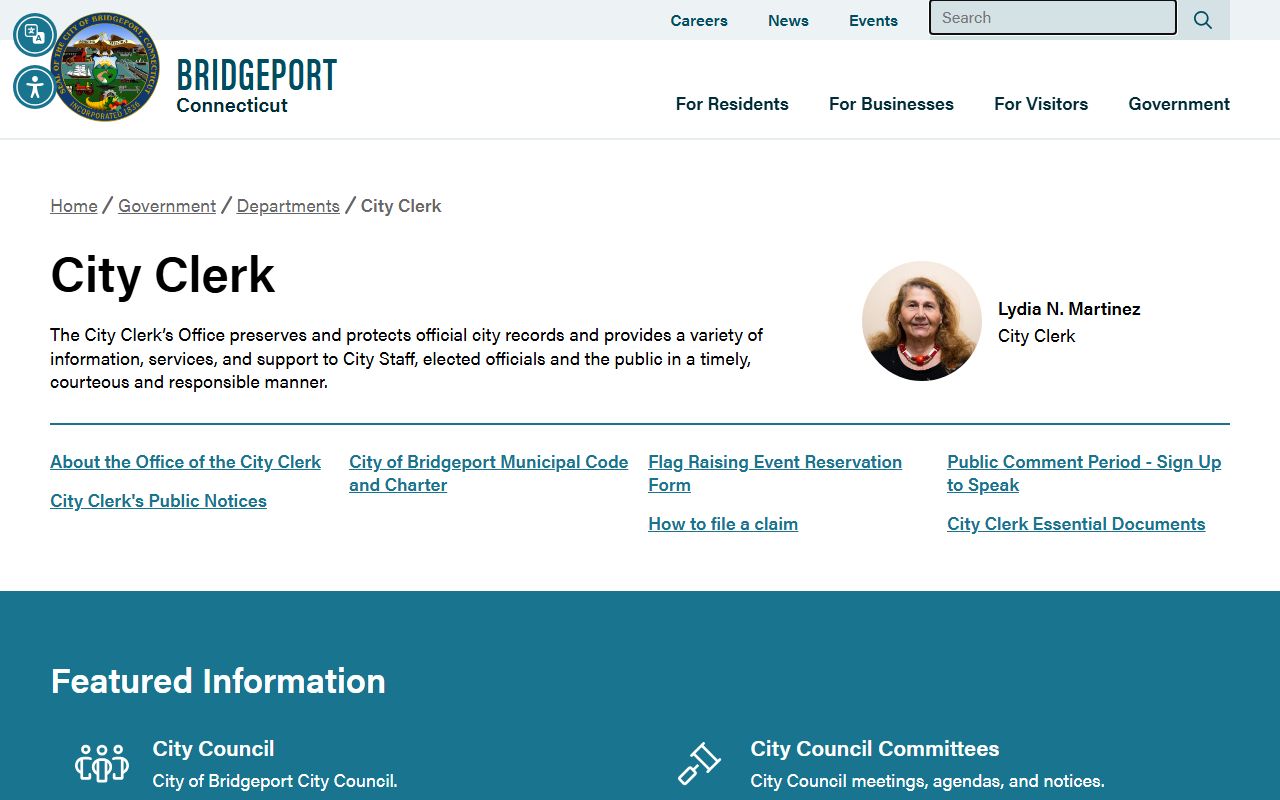Click the Lydia N. Martinez name text

click(1069, 309)
